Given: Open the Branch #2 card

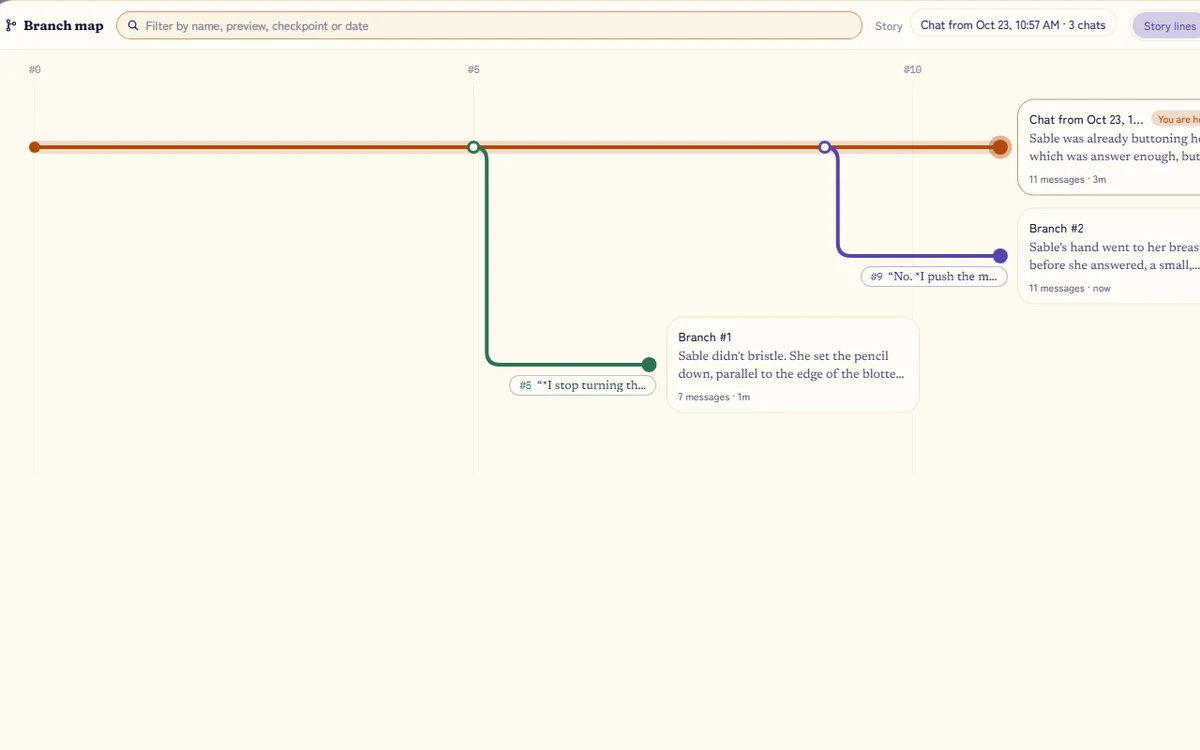Looking at the screenshot, I should pos(1109,256).
